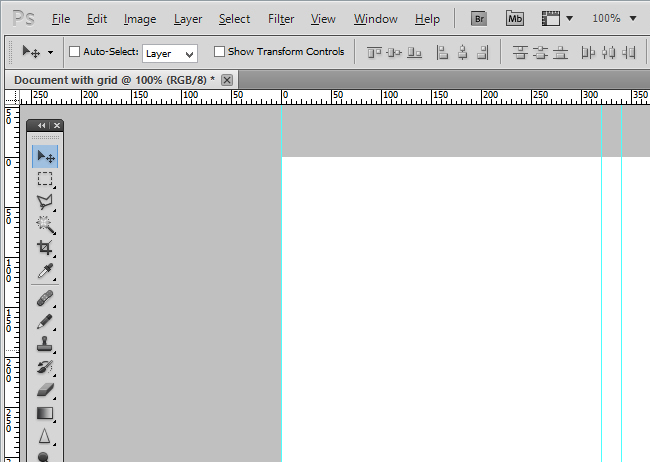Screen dimensions: 650x462
Task: Select the Polygonal Lasso tool
Action: 45,202
